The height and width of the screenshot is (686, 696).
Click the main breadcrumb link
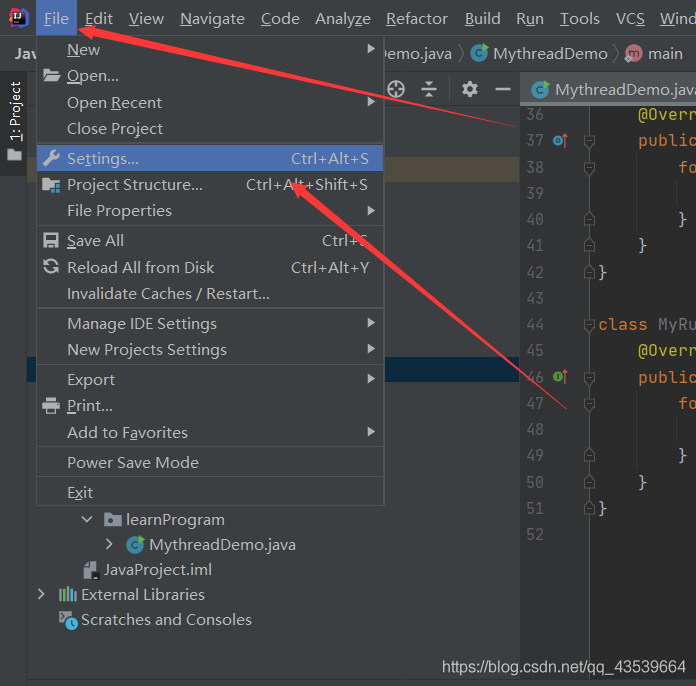coord(665,54)
